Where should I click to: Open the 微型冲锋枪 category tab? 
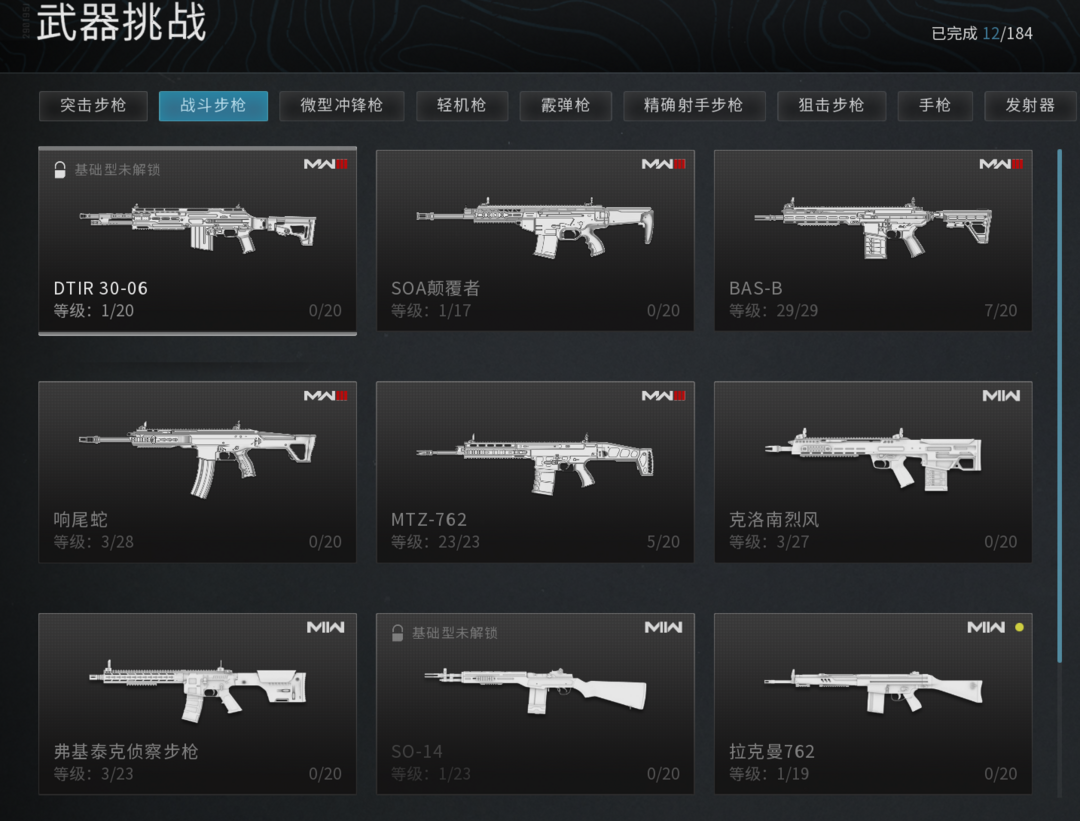[342, 105]
